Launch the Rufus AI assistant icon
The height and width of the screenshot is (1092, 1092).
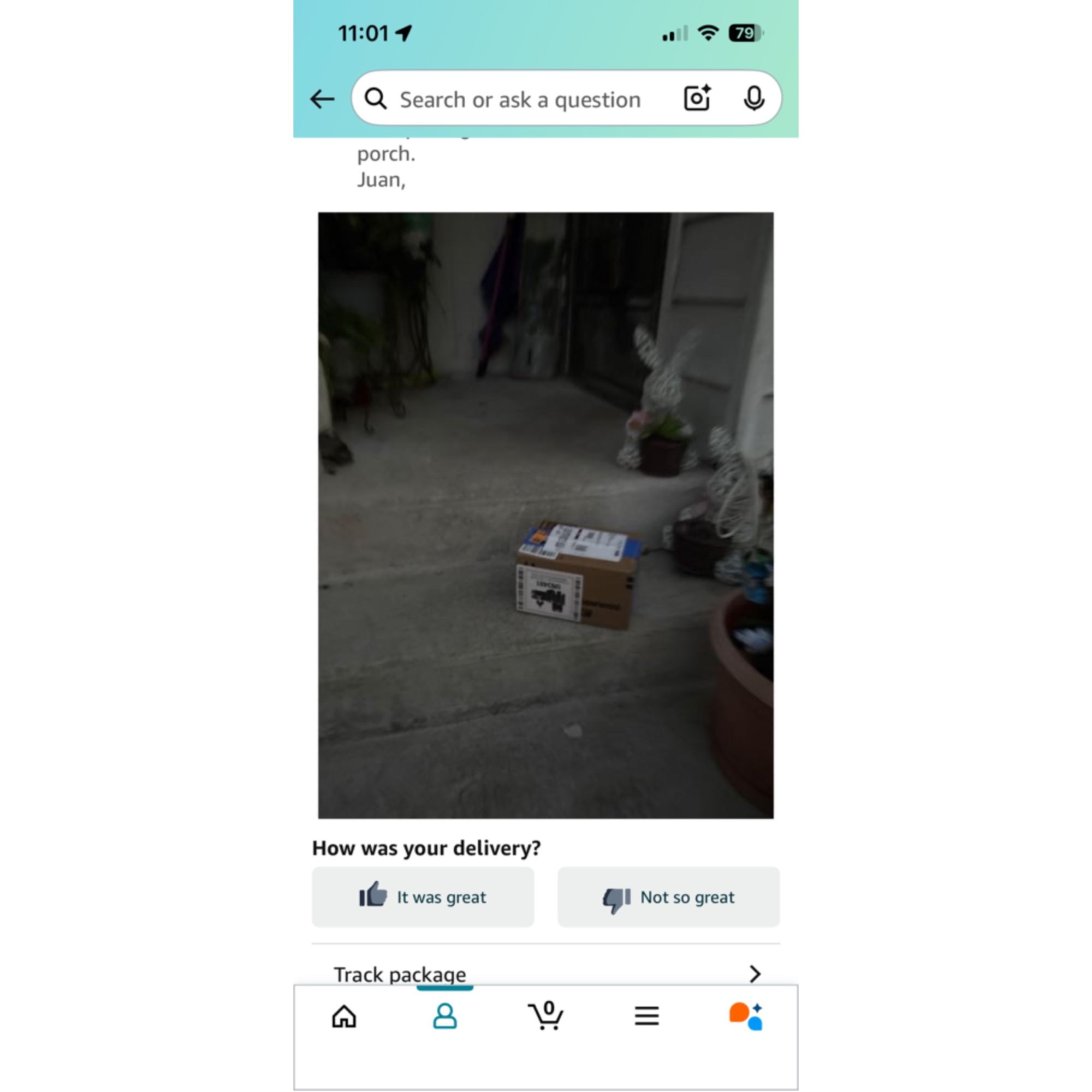[x=746, y=1016]
